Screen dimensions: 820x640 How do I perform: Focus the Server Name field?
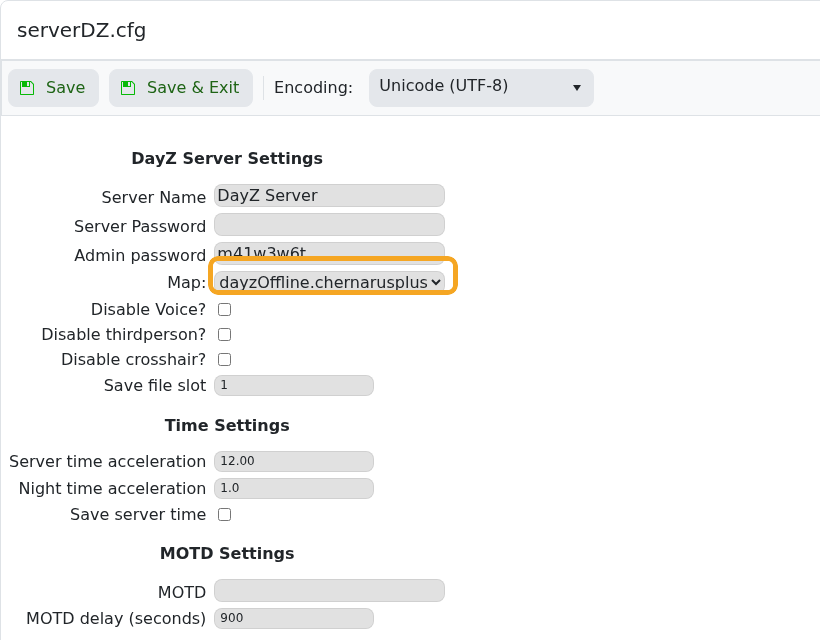click(329, 196)
